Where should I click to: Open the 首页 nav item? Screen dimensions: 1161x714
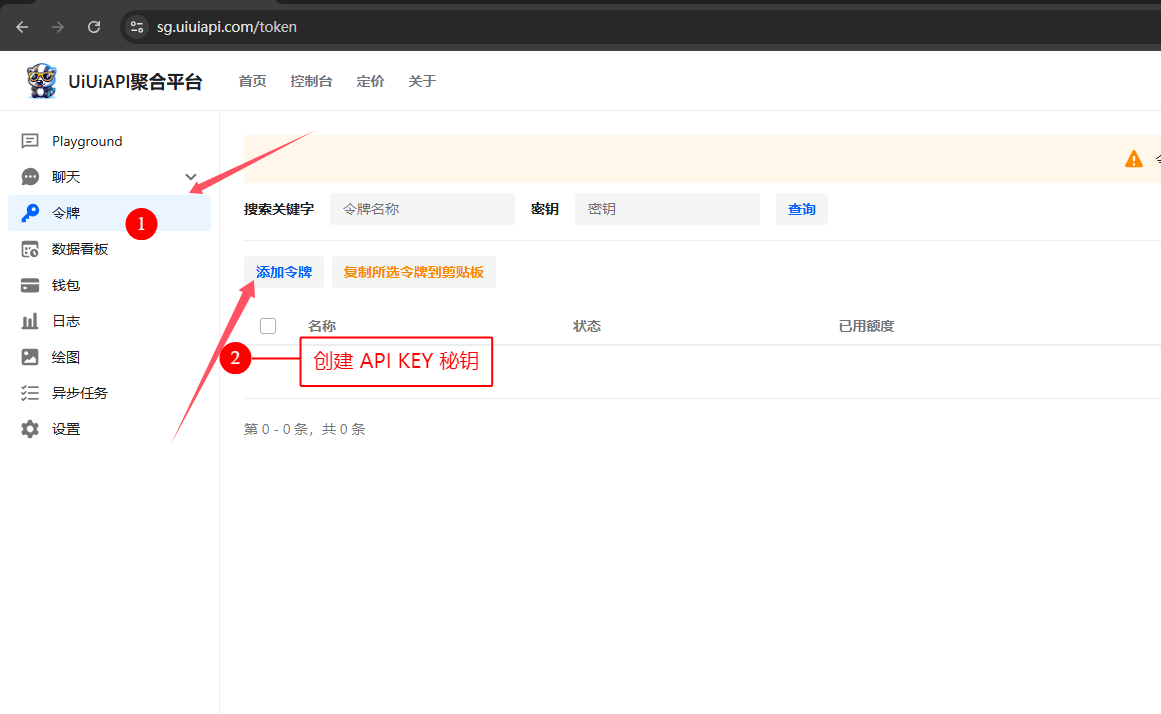(252, 81)
